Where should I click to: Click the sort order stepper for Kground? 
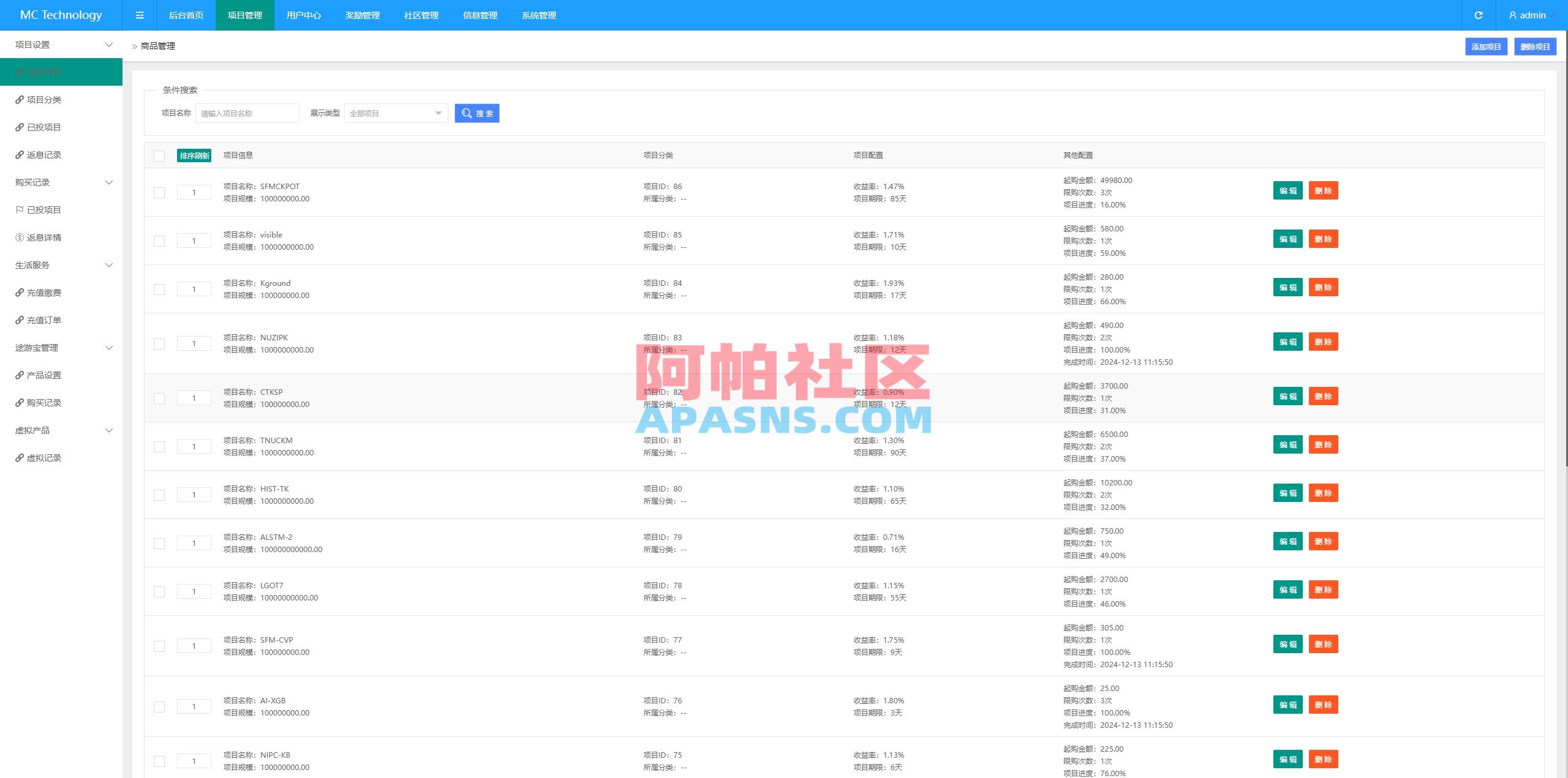pyautogui.click(x=194, y=288)
